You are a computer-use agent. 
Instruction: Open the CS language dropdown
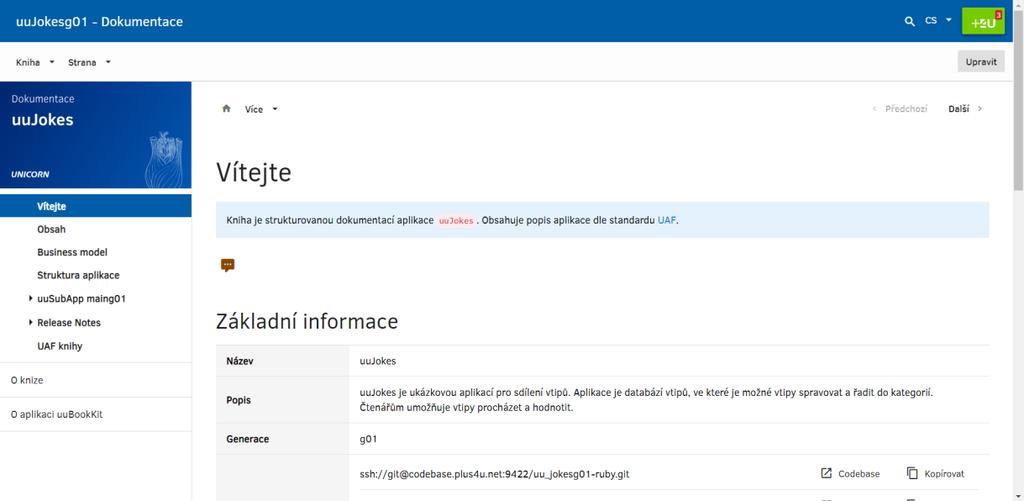tap(938, 21)
